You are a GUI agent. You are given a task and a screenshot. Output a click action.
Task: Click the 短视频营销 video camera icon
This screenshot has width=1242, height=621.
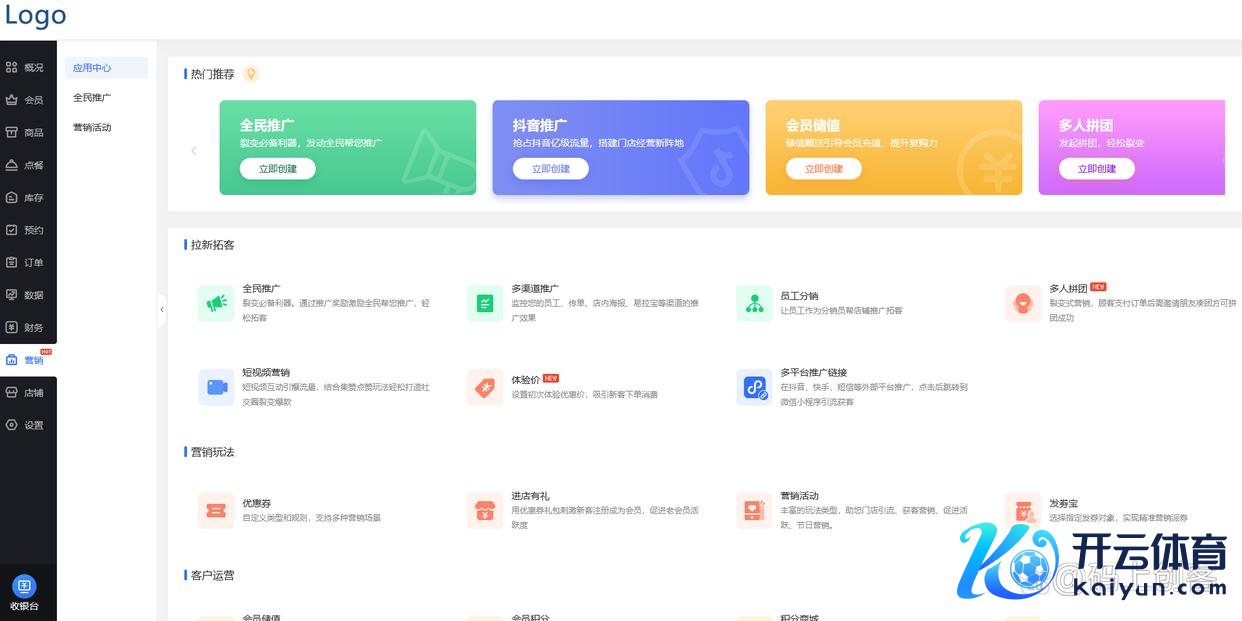coord(216,387)
